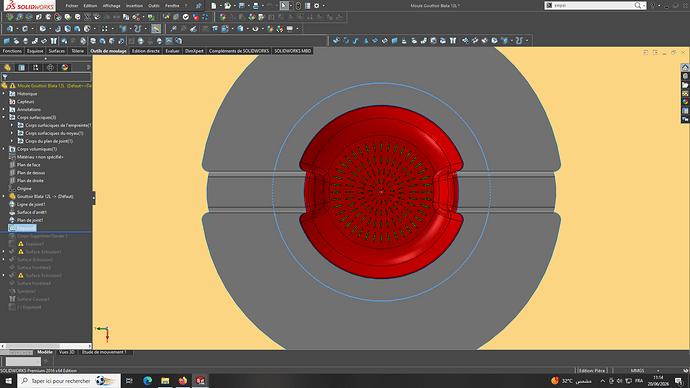Select Plan de joint1 feature

click(x=30, y=220)
